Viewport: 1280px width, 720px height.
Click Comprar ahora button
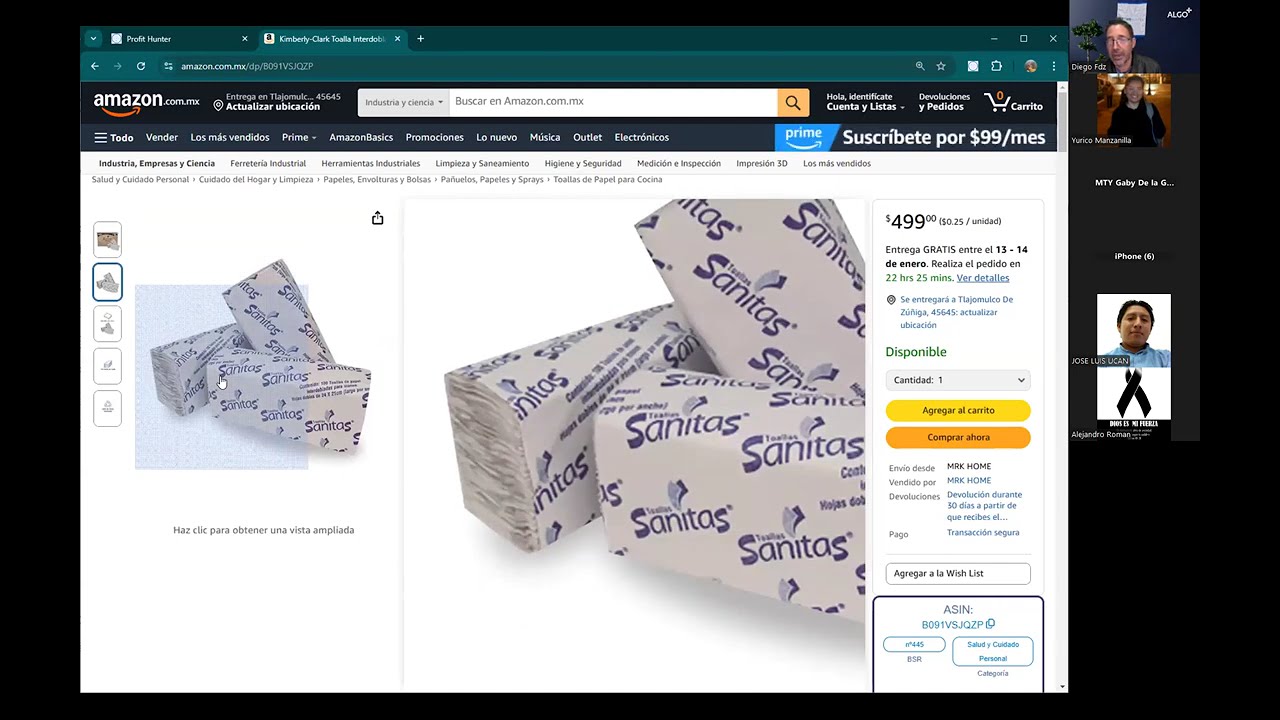(x=958, y=437)
